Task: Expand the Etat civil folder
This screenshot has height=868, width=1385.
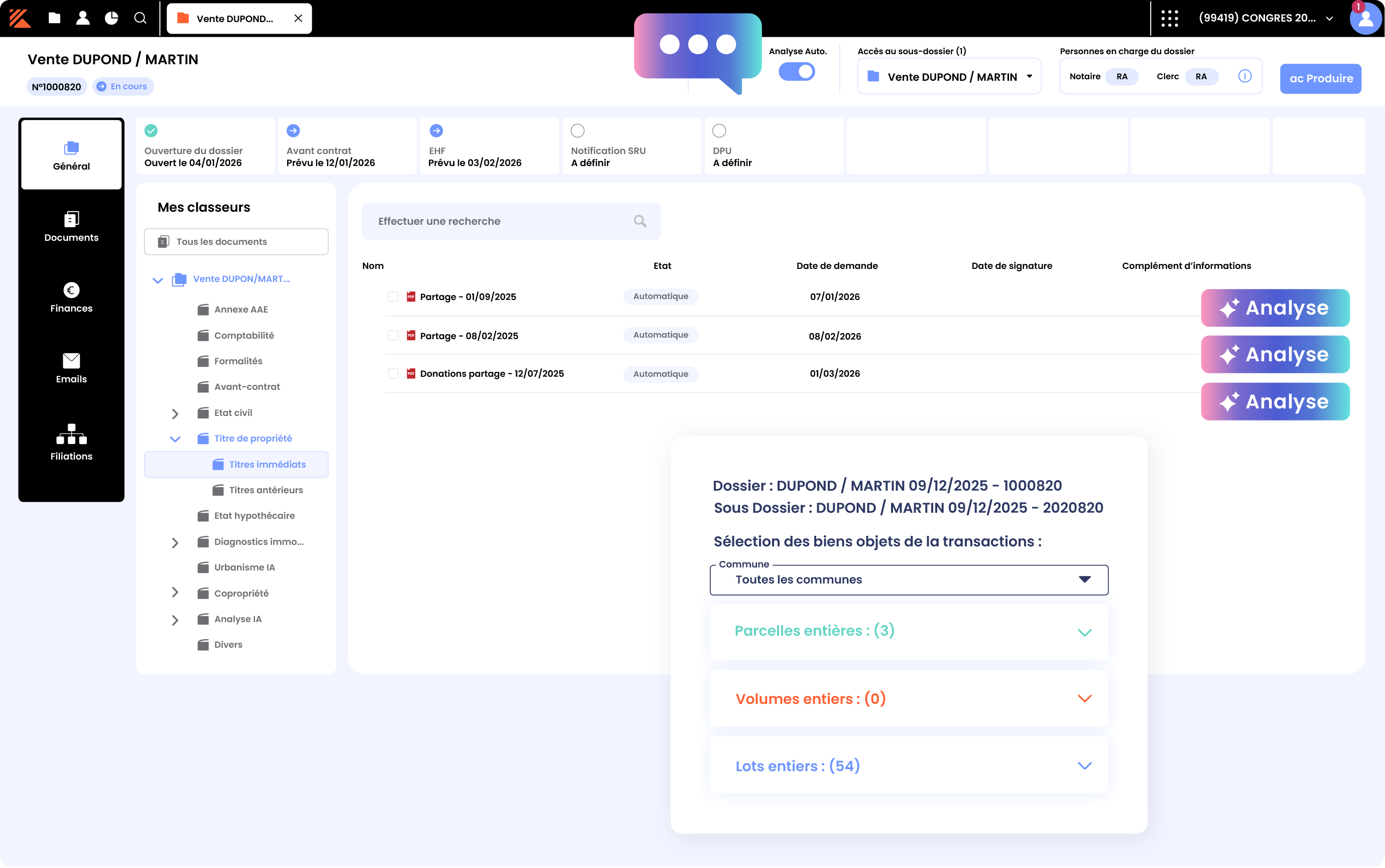Action: 175,413
